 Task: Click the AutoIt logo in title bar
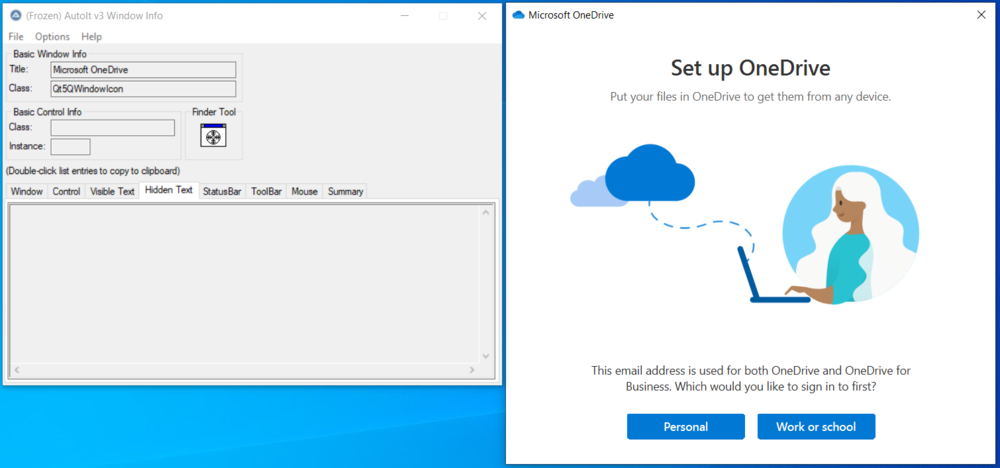point(16,16)
